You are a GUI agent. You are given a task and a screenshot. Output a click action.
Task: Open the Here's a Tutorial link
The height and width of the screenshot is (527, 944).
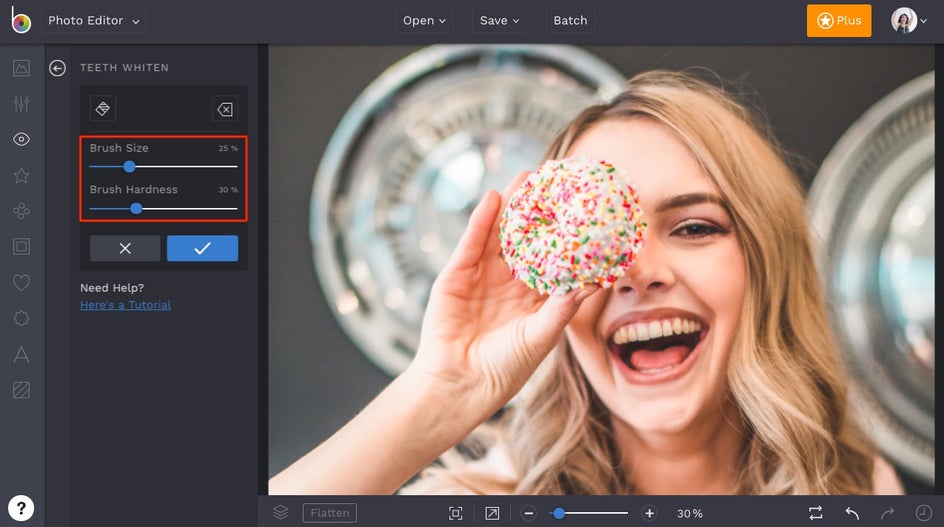pyautogui.click(x=125, y=305)
